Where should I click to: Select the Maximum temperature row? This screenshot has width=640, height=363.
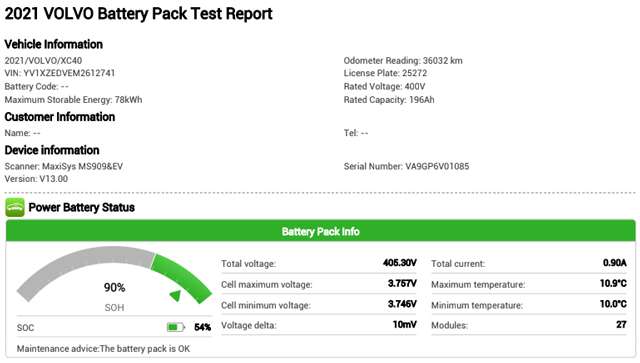pos(529,284)
